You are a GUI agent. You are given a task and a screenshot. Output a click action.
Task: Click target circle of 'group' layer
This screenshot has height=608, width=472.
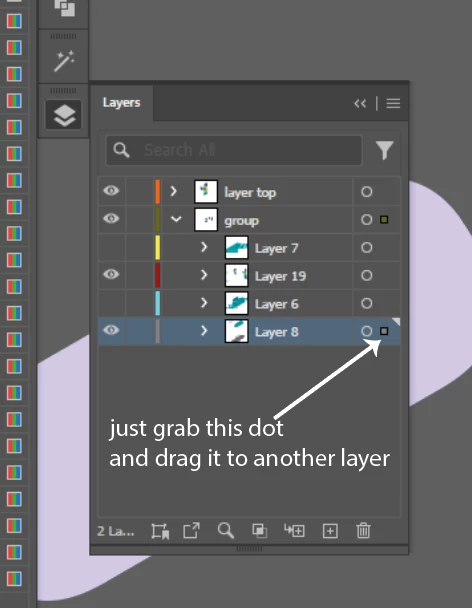coord(367,220)
